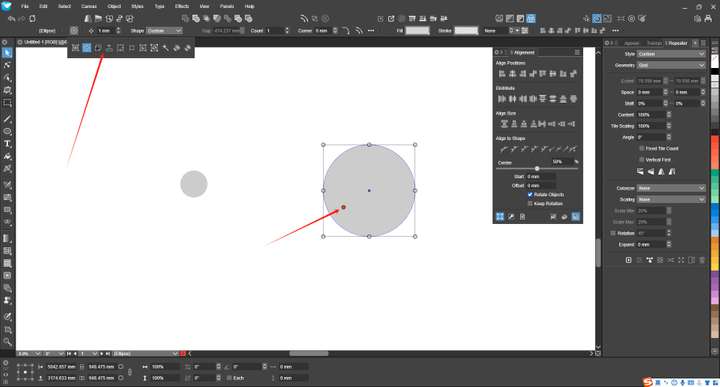Screen dimensions: 720x387
Task: Click first Align to Shape icon
Action: pos(504,149)
